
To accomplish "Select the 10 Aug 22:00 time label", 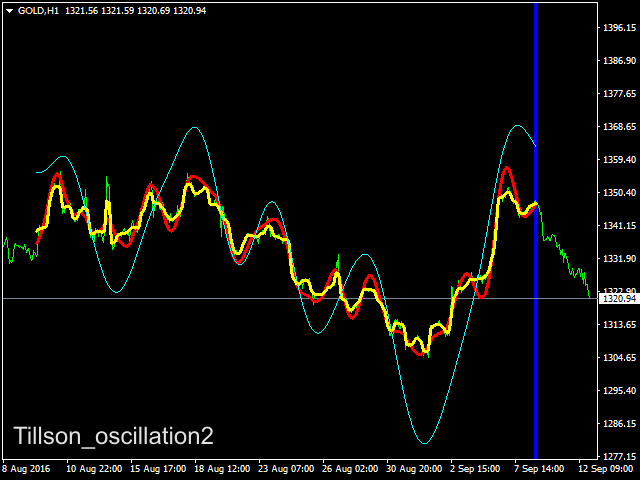I will [x=94, y=469].
